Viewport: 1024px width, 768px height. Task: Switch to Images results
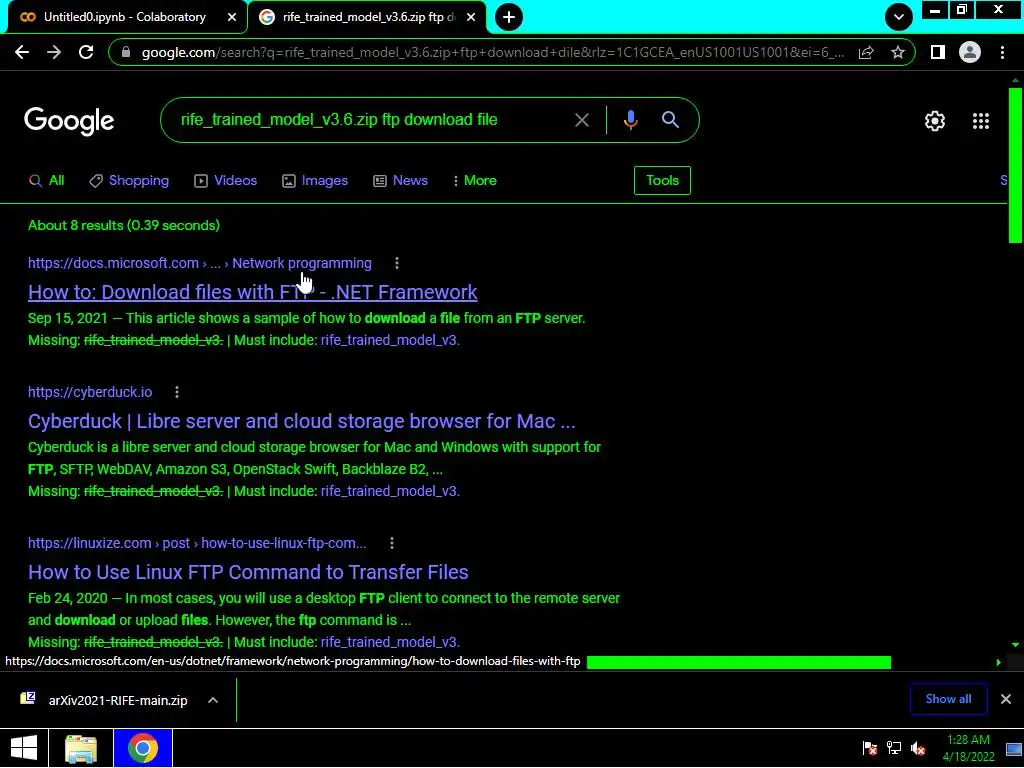pyautogui.click(x=315, y=181)
